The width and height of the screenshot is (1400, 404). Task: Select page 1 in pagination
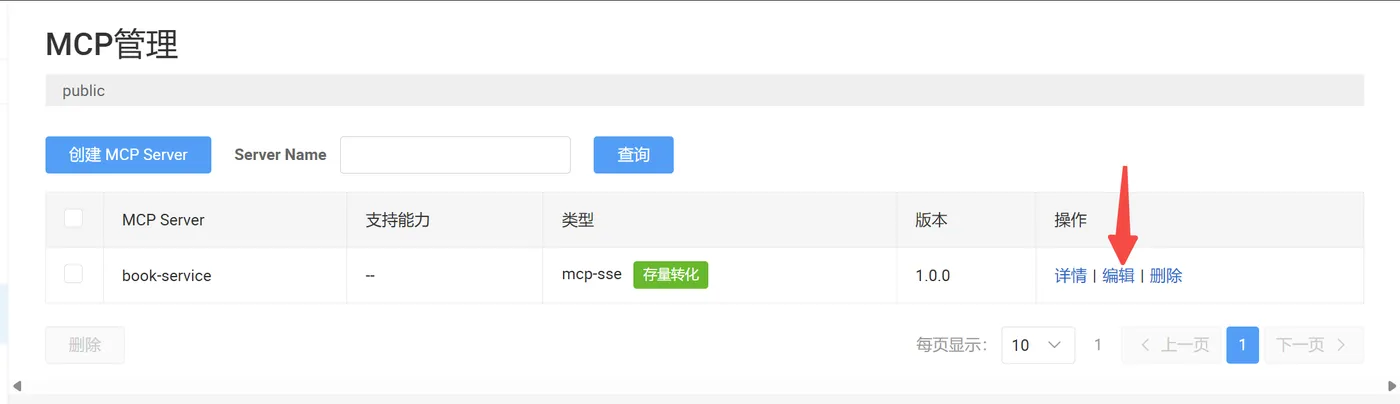tap(1242, 345)
